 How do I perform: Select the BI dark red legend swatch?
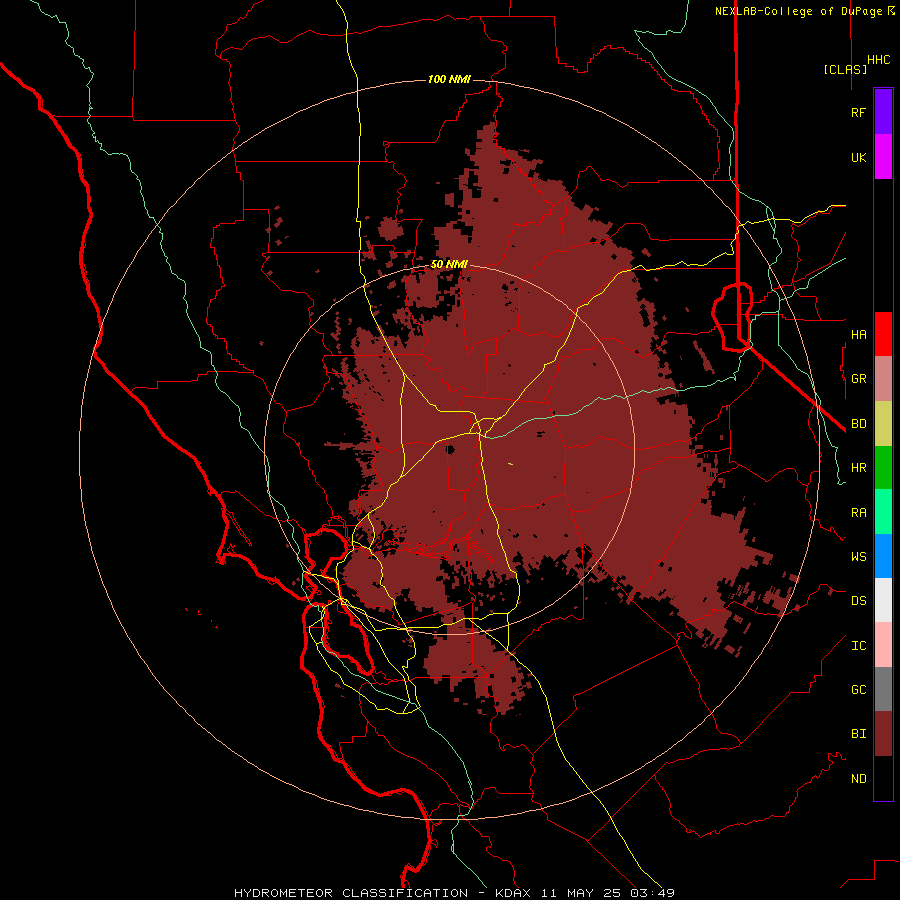point(883,734)
